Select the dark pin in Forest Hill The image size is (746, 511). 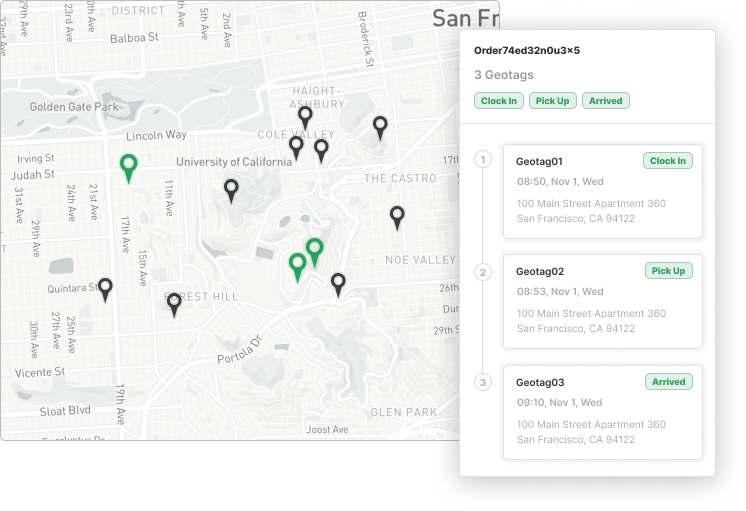coord(174,303)
